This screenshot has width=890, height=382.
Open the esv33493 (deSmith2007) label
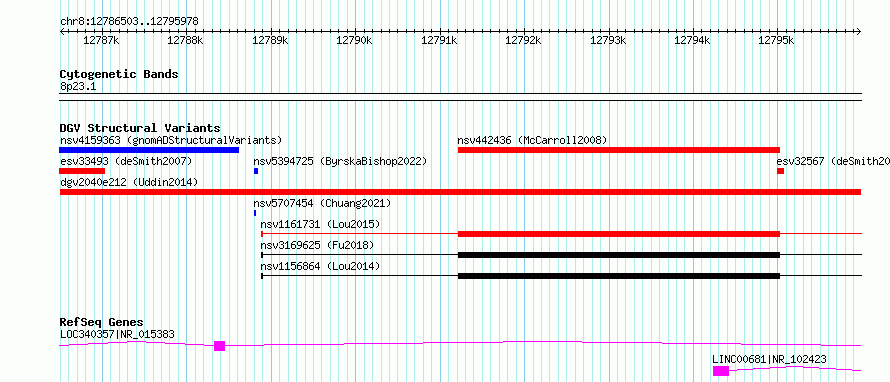126,161
